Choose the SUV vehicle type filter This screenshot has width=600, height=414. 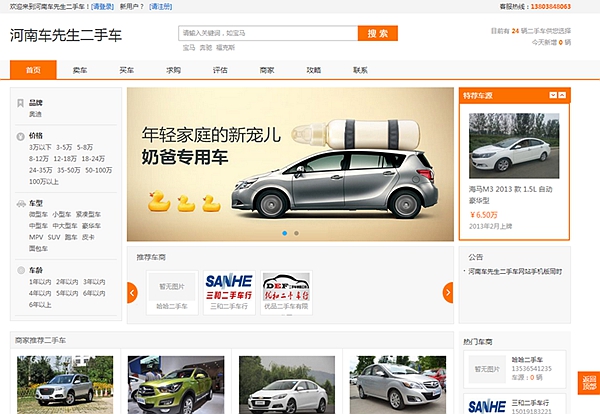55,237
